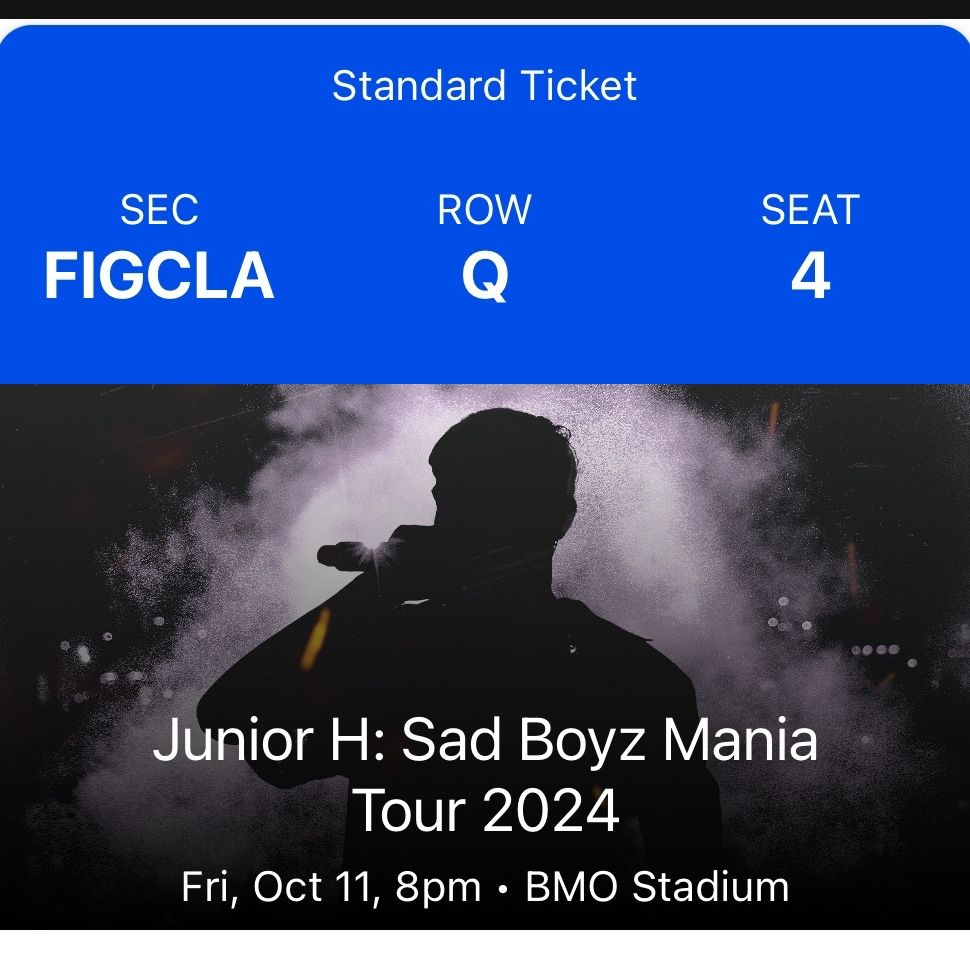Open the Junior H concert artist image

[x=485, y=656]
